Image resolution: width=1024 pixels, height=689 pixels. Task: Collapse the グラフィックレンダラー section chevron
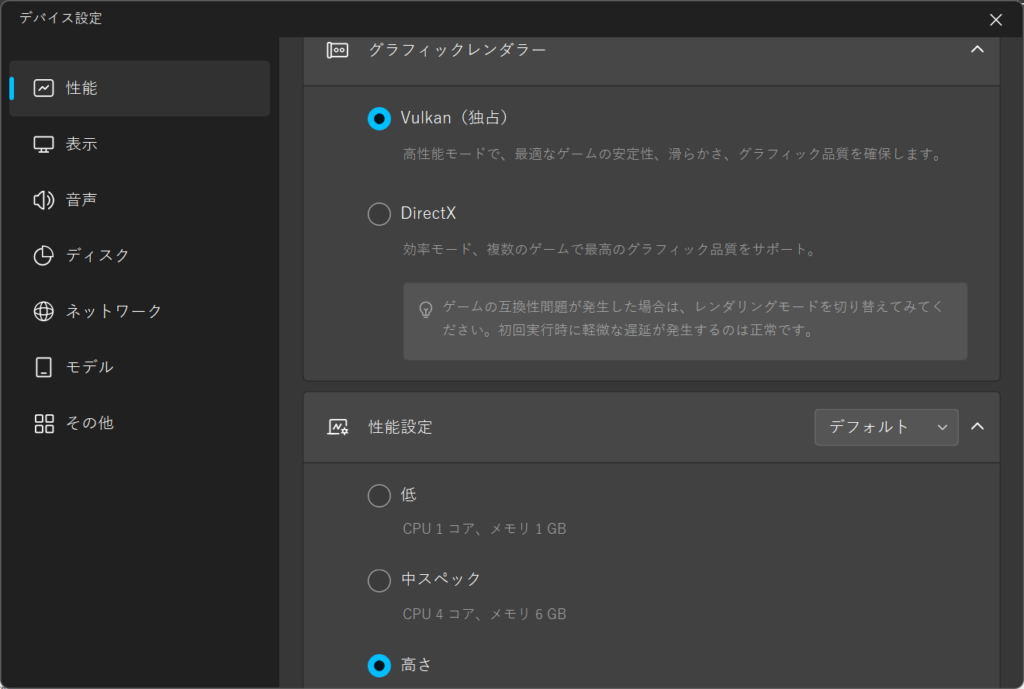(977, 49)
